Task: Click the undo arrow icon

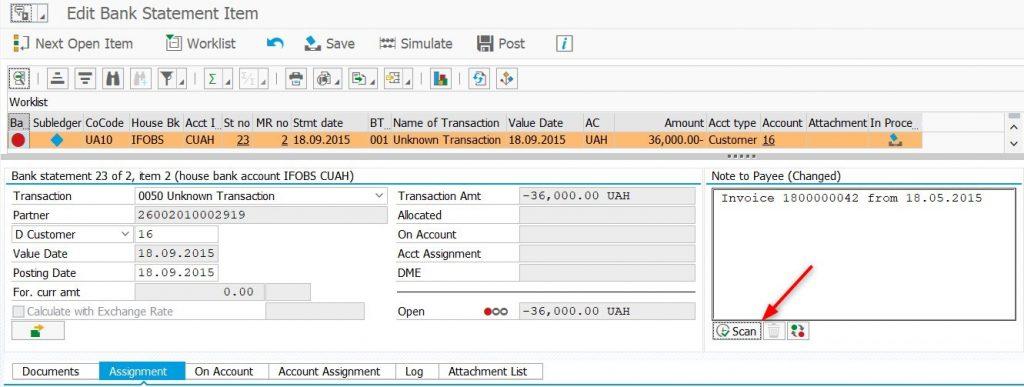Action: click(x=275, y=44)
